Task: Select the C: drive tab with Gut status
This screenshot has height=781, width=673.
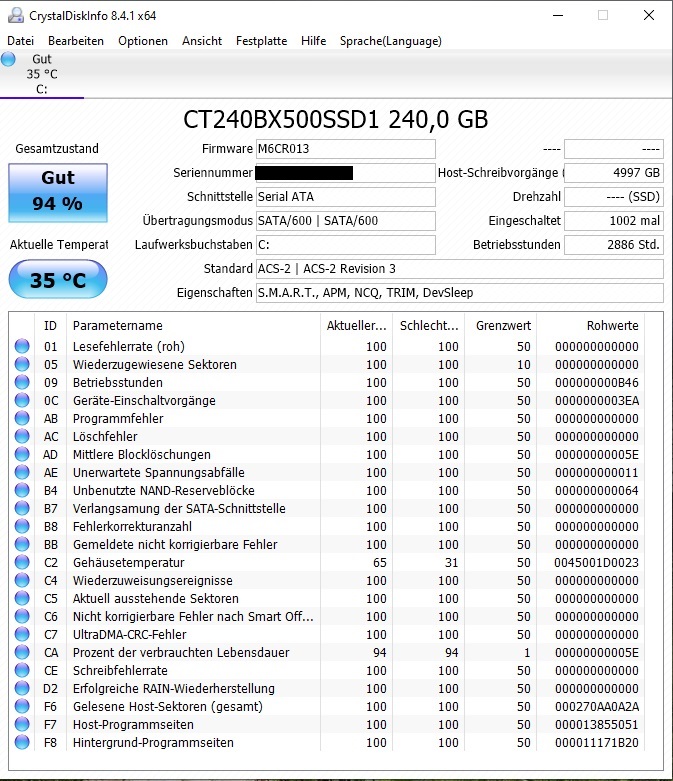Action: click(42, 74)
